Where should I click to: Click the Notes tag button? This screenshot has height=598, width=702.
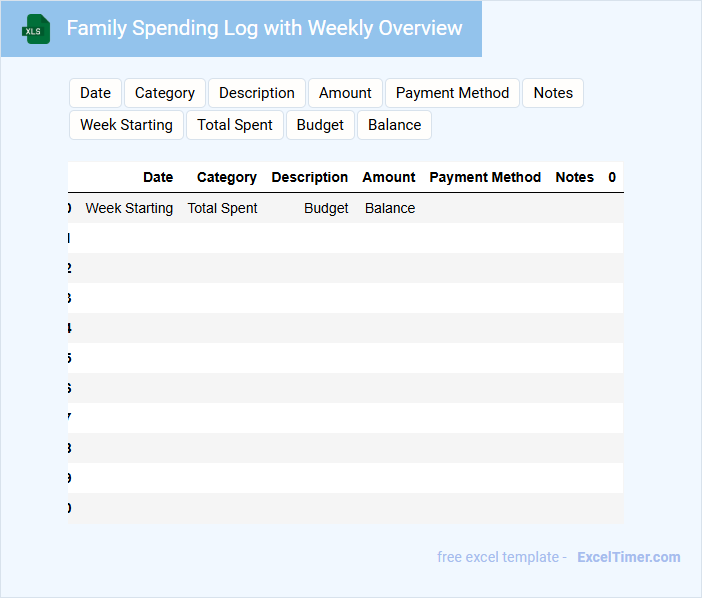553,93
